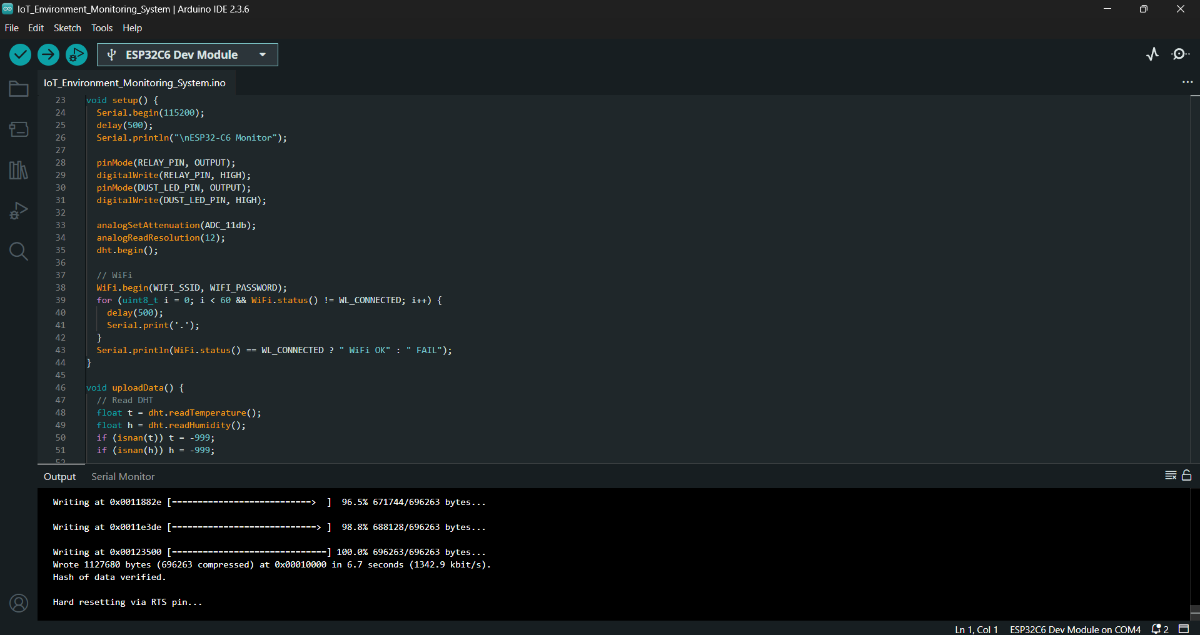1200x635 pixels.
Task: Start debugging from the toolbar icon
Action: (77, 54)
